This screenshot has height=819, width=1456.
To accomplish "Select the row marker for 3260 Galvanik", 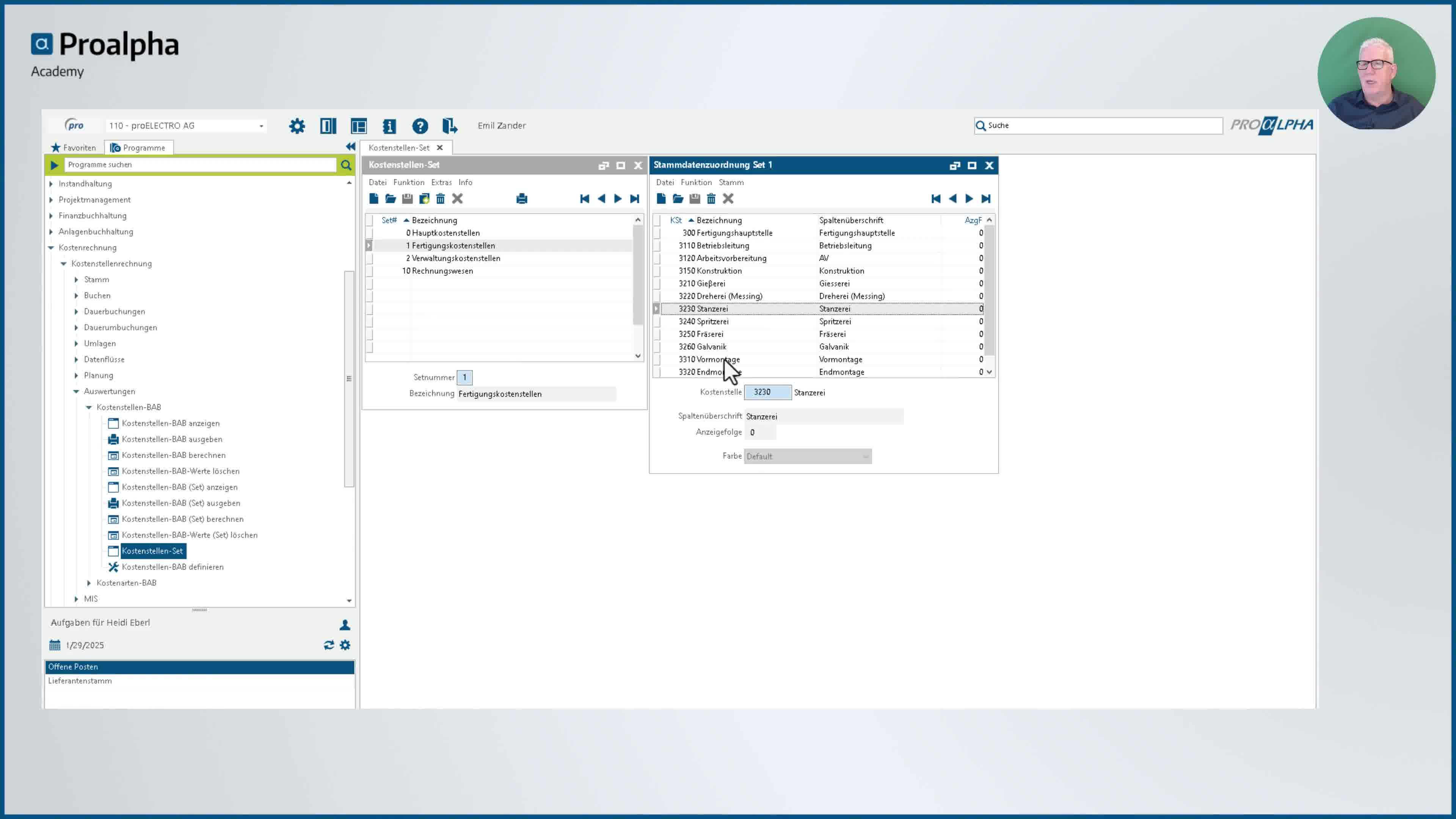I will [657, 347].
